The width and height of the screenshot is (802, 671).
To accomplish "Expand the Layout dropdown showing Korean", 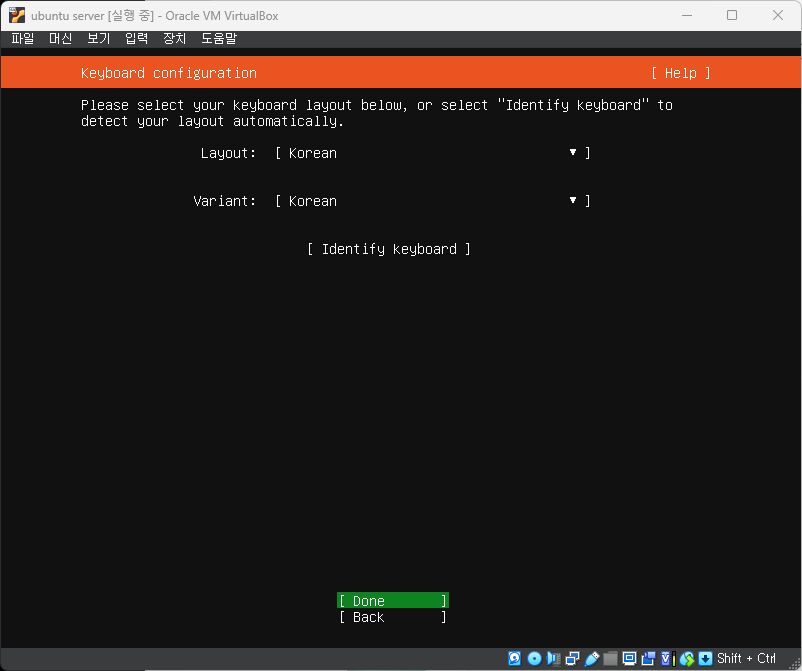I will pos(433,153).
